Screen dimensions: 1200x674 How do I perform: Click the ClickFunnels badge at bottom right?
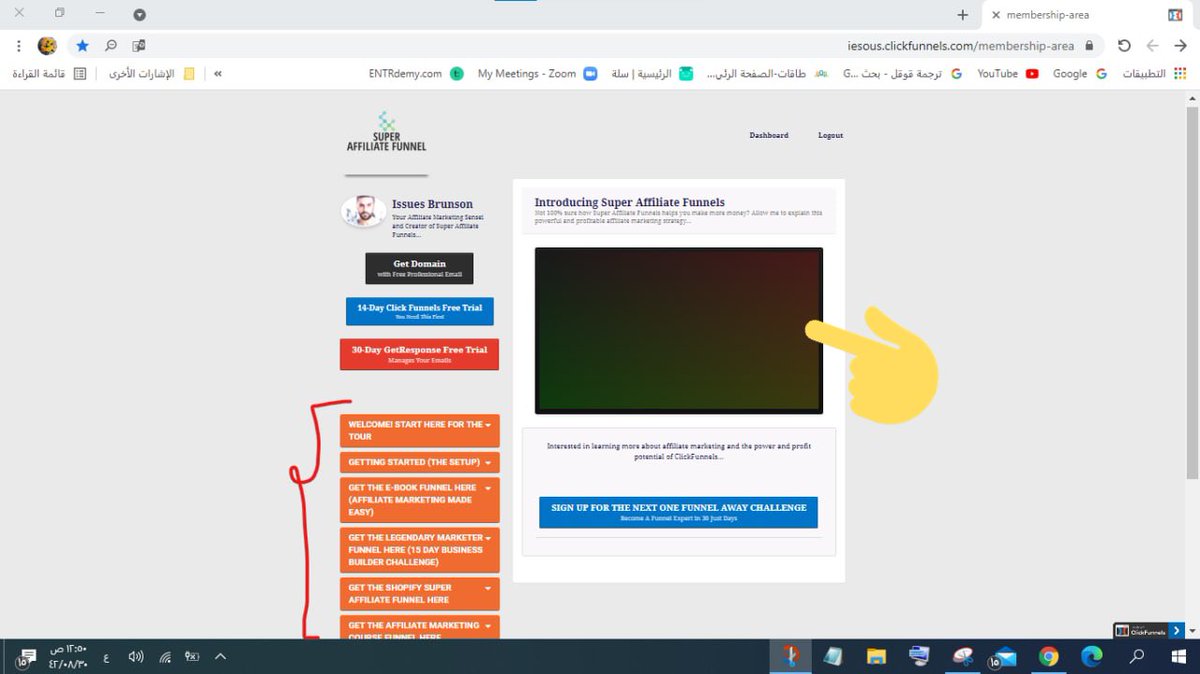point(1141,630)
